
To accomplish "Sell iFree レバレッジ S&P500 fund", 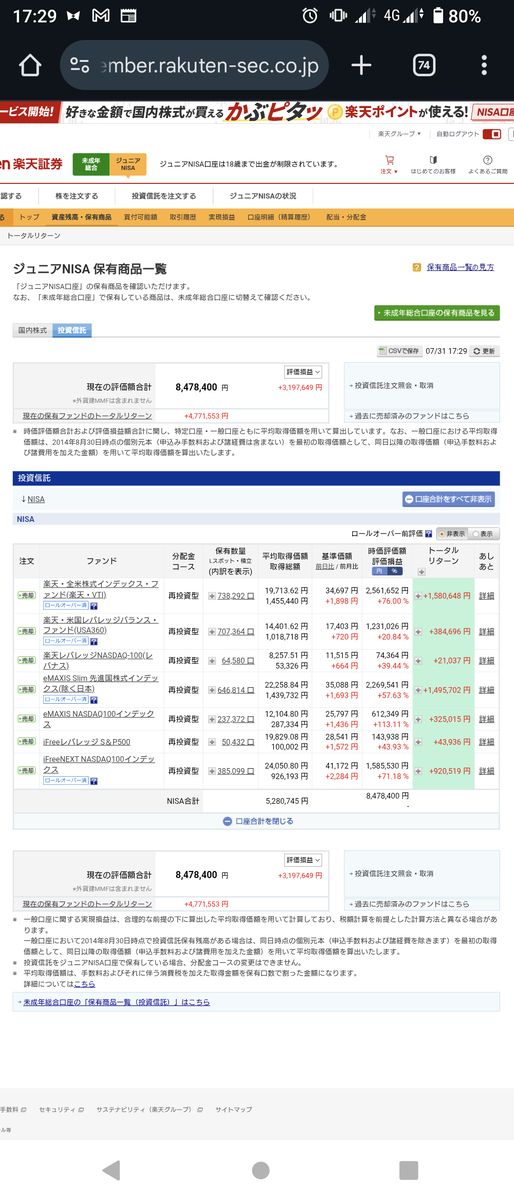I will coord(26,743).
